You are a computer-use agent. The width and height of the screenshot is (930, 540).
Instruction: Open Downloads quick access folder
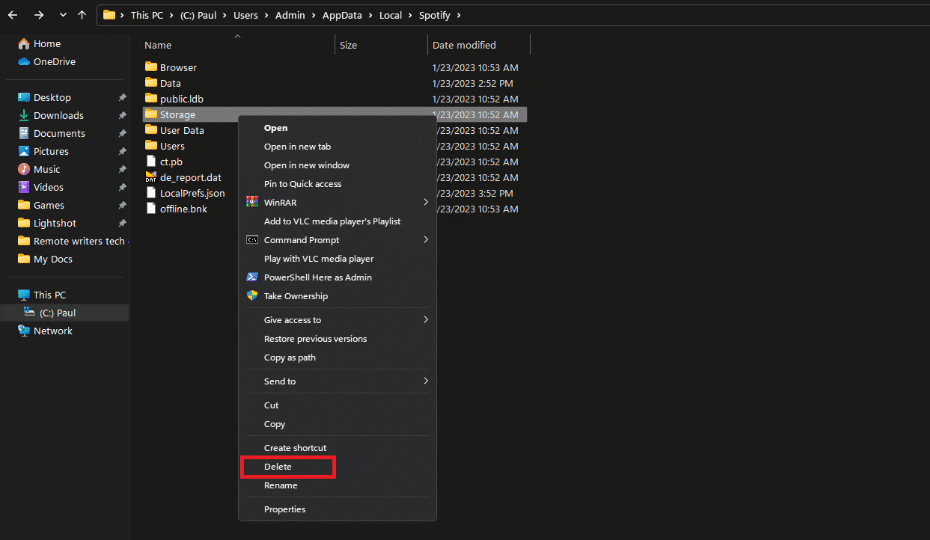click(51, 116)
